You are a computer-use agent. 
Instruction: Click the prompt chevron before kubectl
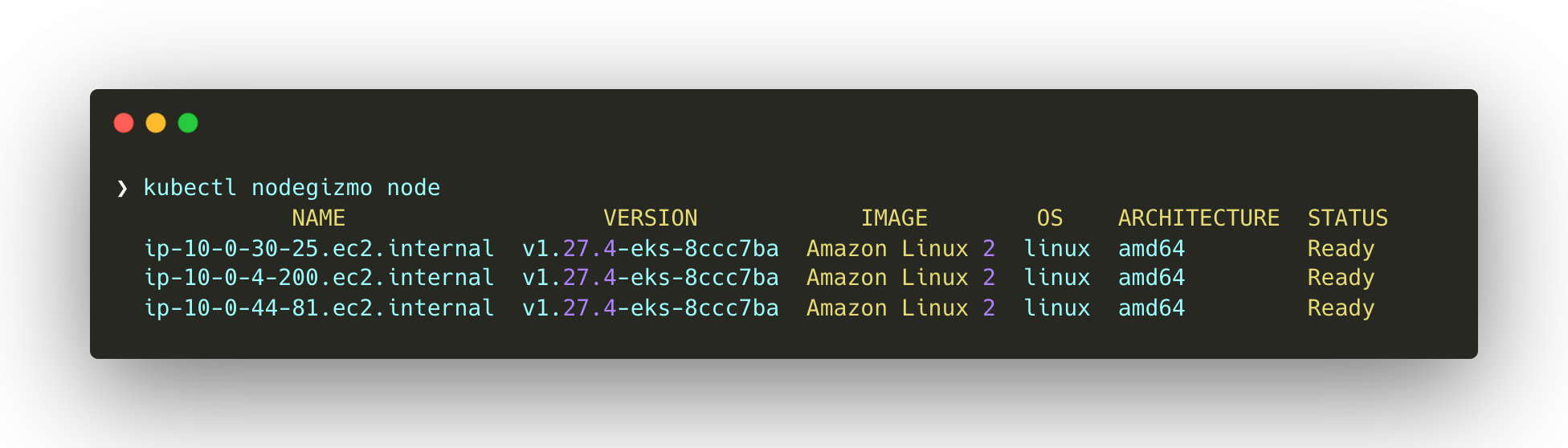coord(122,188)
